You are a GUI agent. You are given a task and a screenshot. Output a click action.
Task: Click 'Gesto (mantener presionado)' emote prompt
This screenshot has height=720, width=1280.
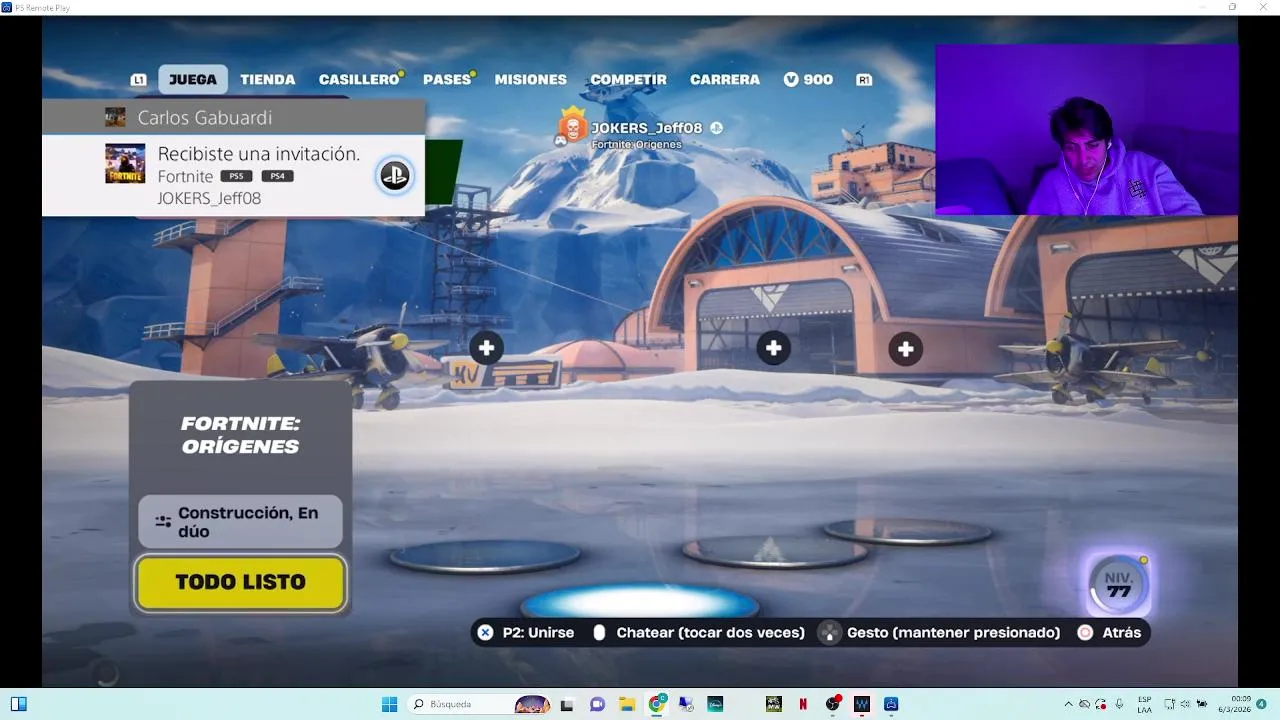pyautogui.click(x=953, y=632)
